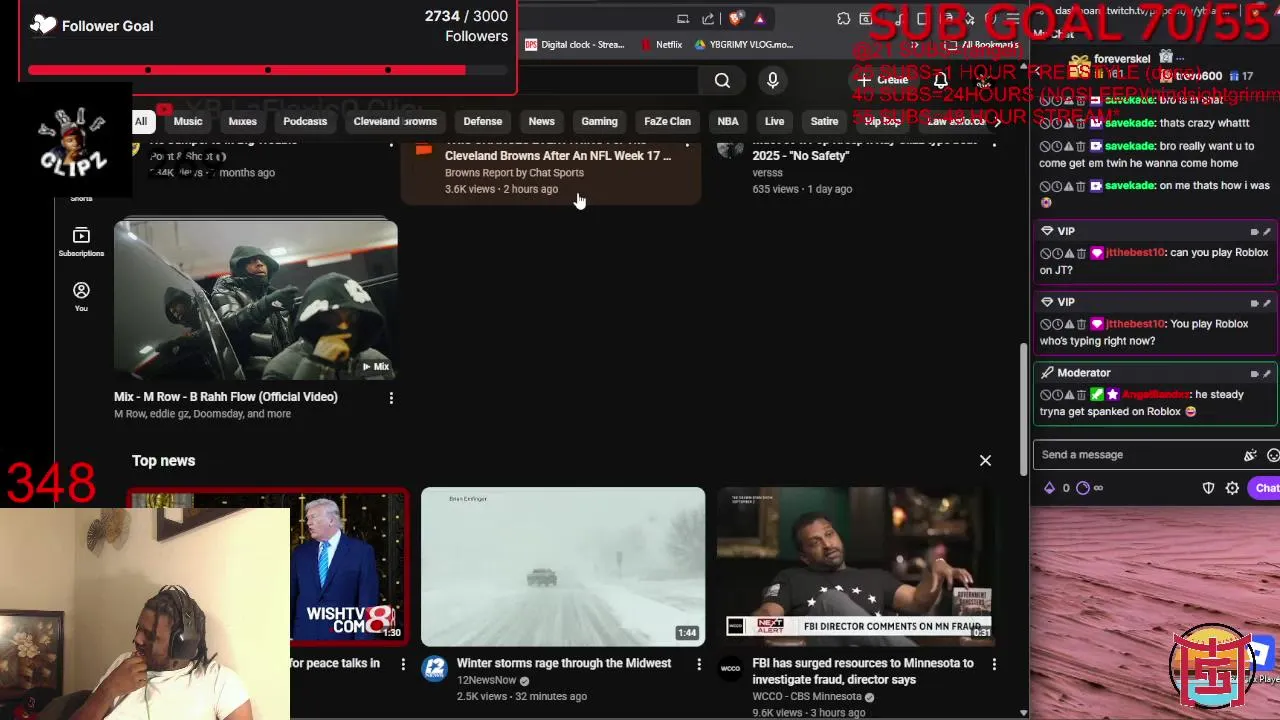Select the Cleveland Browns filter chip
Image resolution: width=1280 pixels, height=720 pixels.
pyautogui.click(x=395, y=122)
